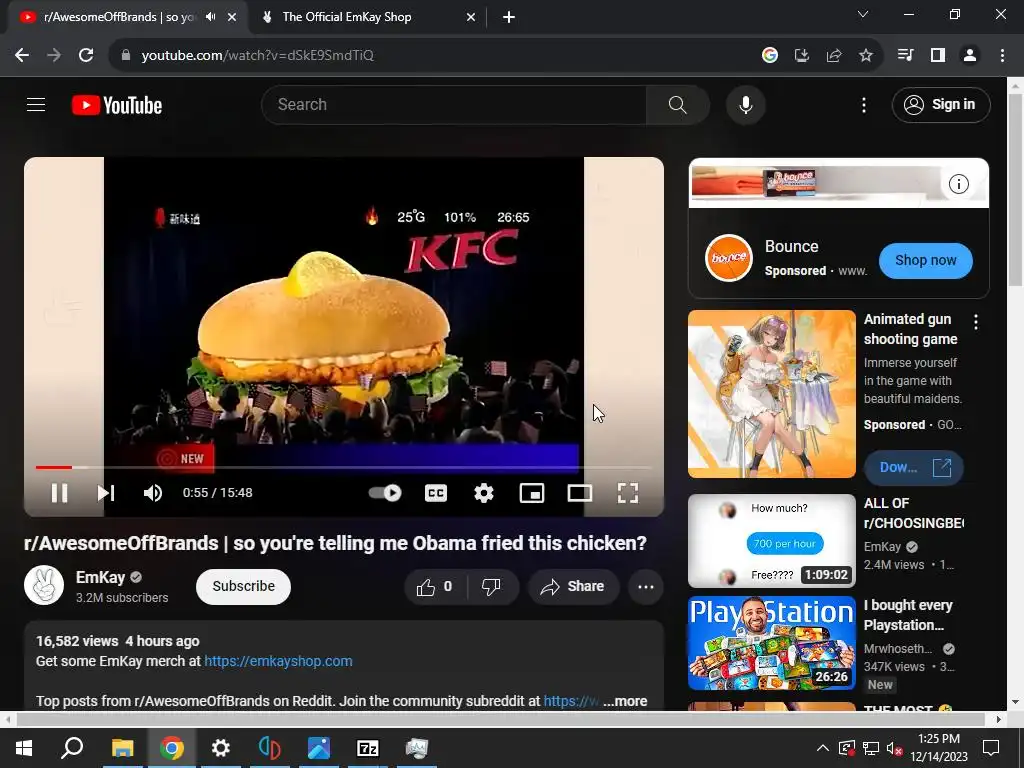Click Sign in button
1024x768 pixels.
point(941,104)
